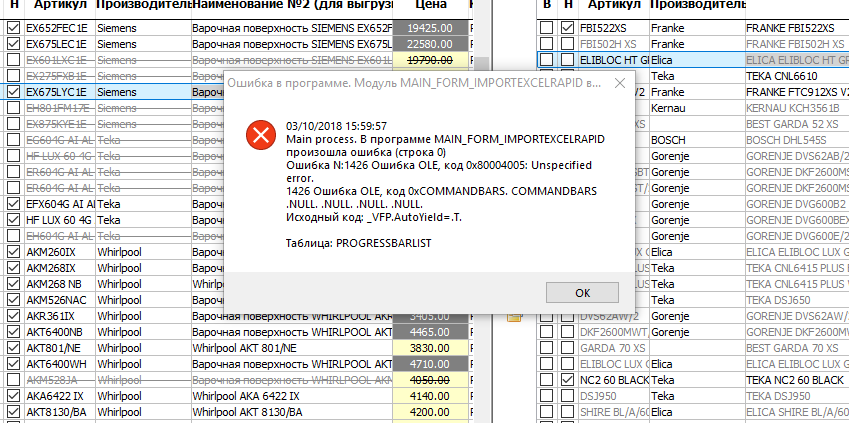Check the EH801FM17E row checkbox
The width and height of the screenshot is (849, 423).
coord(14,108)
